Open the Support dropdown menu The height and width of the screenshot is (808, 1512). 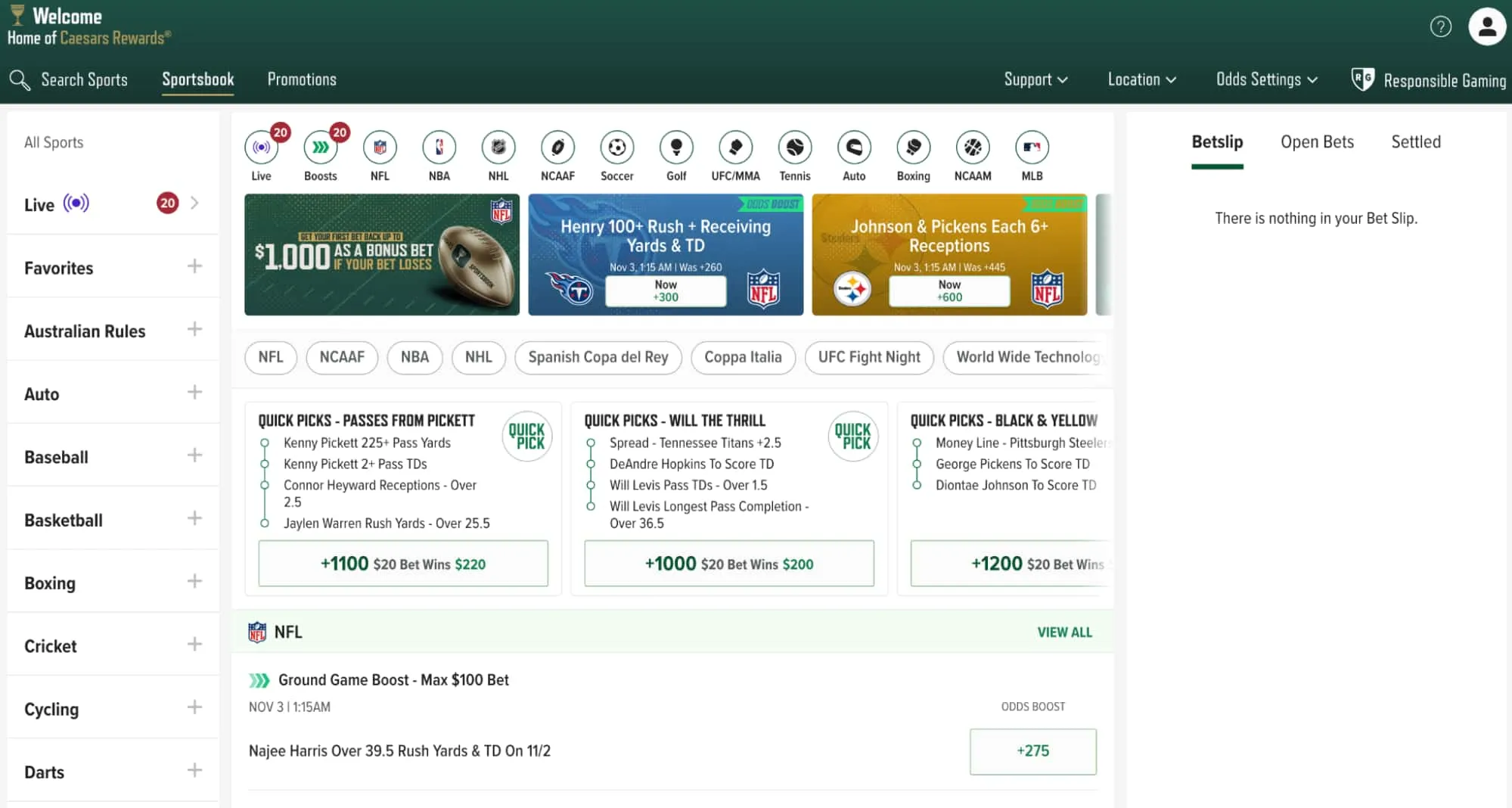[x=1035, y=79]
